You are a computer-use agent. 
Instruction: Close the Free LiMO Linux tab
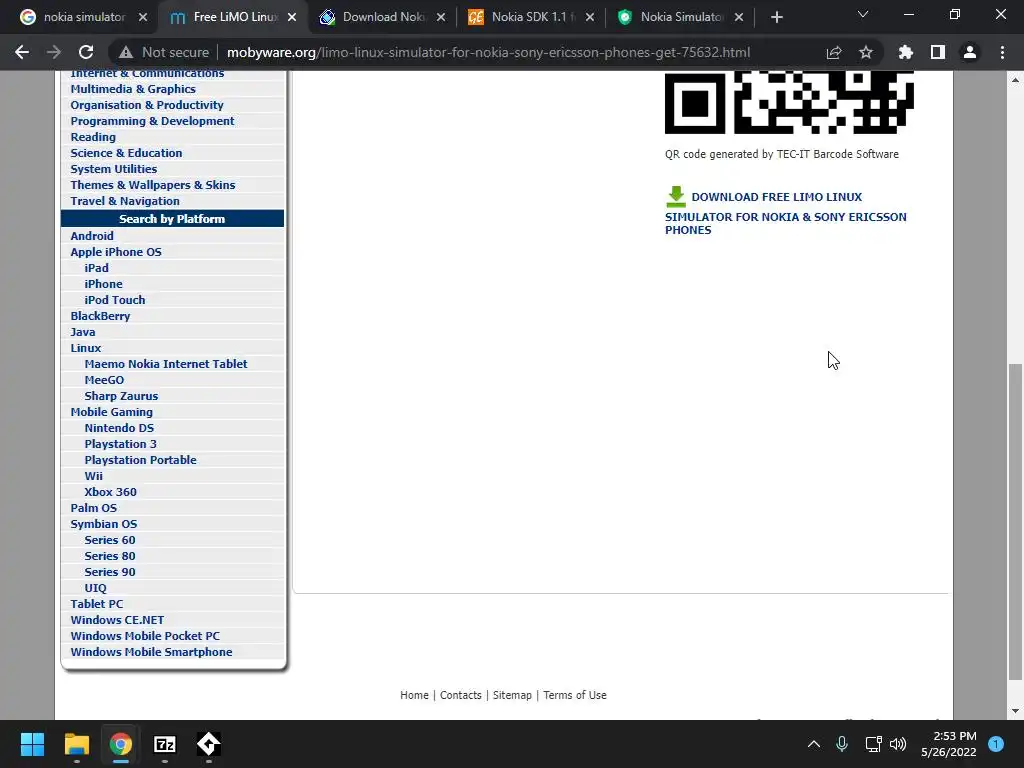(292, 18)
